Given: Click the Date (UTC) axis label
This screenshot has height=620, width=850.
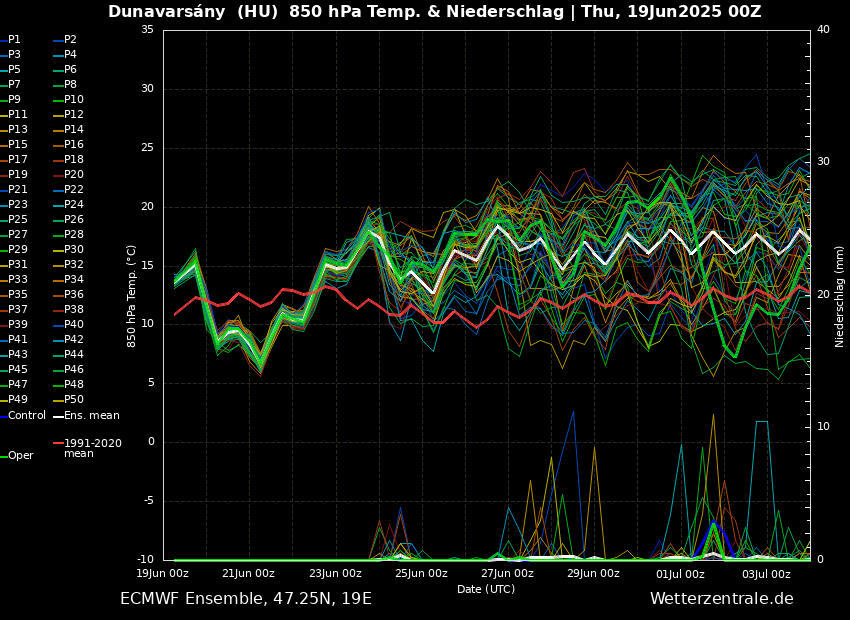Looking at the screenshot, I should tap(486, 590).
